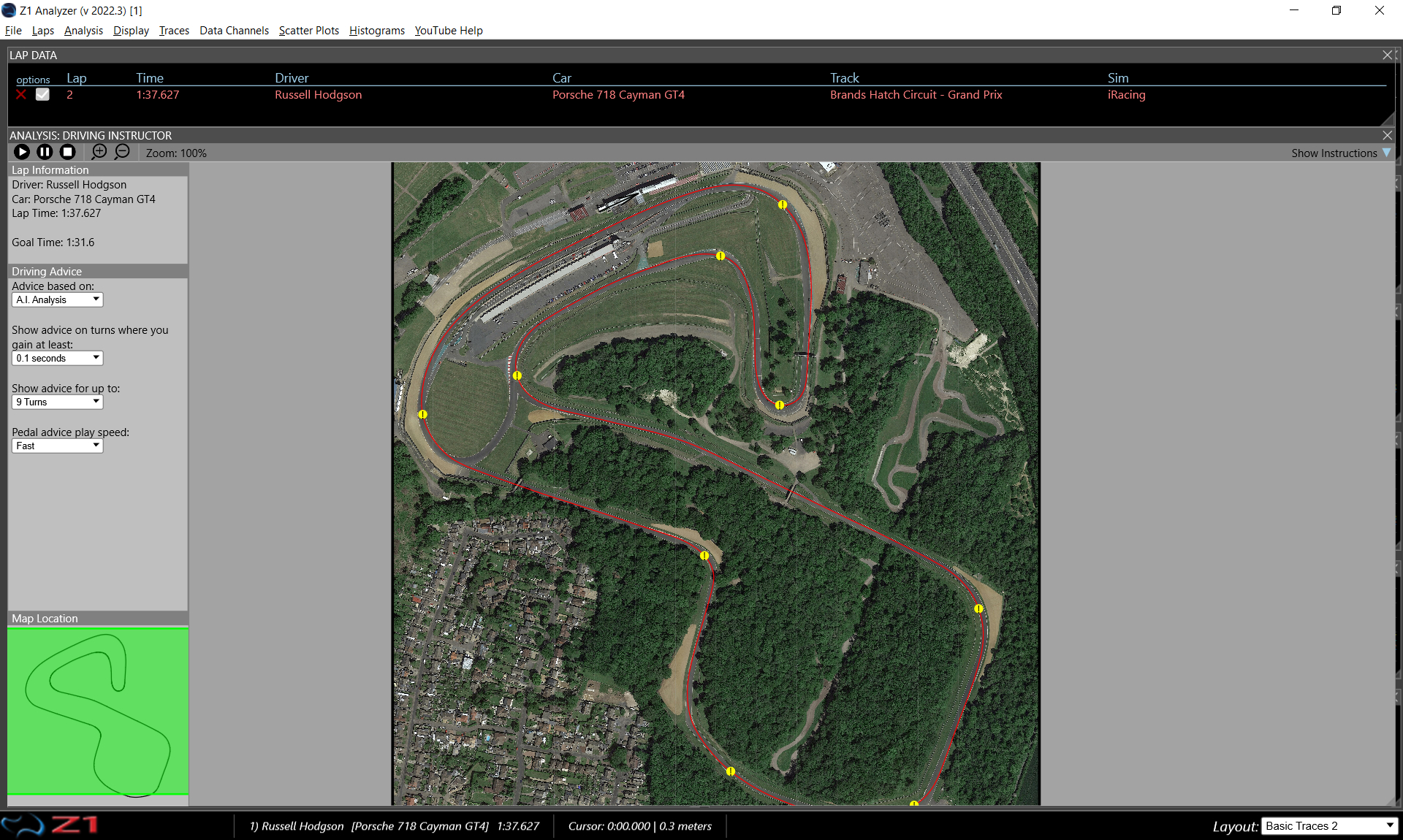Click the turn marker at the far-left hairpin
Image resolution: width=1403 pixels, height=840 pixels.
click(422, 414)
